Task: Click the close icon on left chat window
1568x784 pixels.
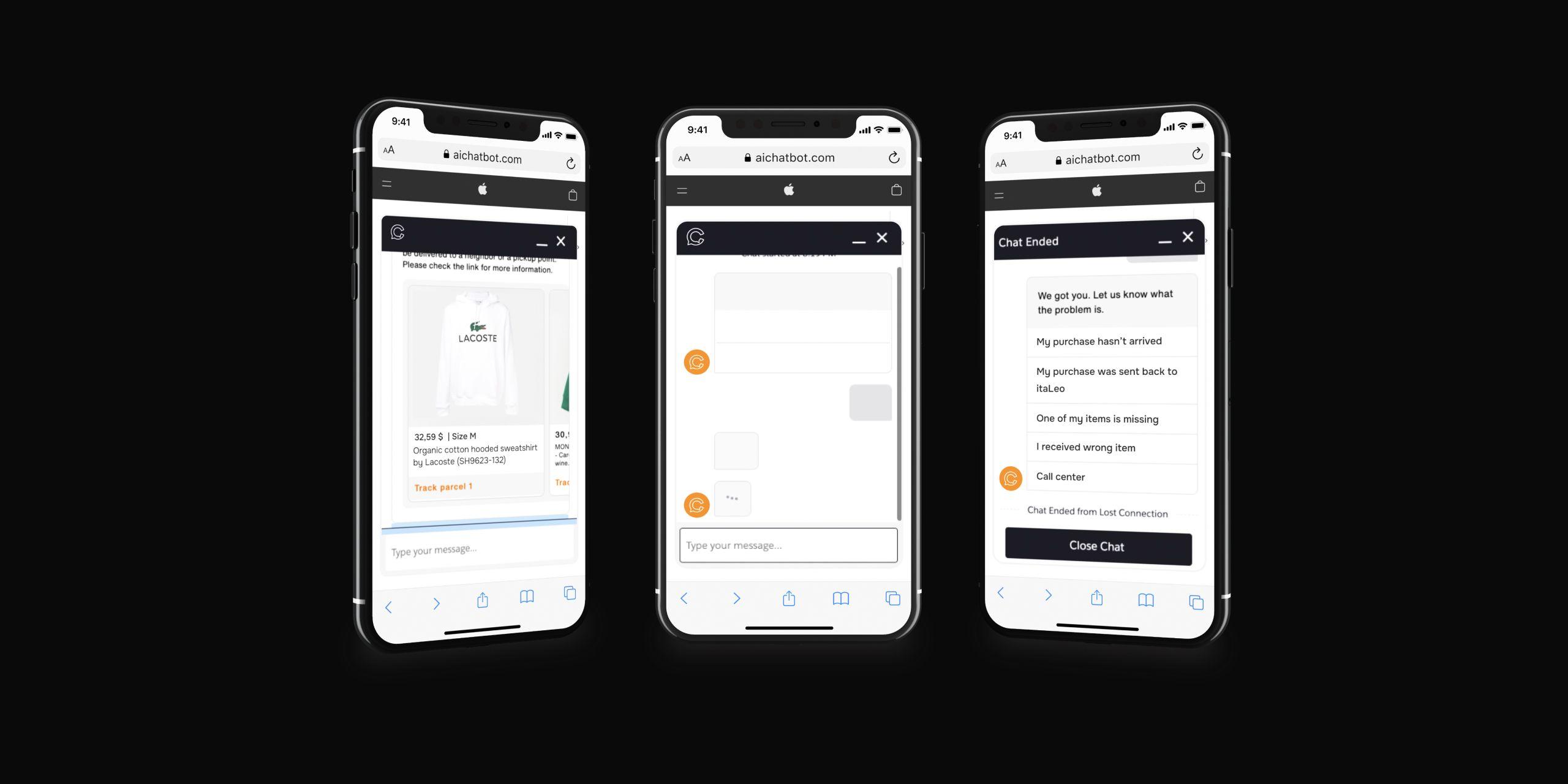Action: pyautogui.click(x=562, y=239)
